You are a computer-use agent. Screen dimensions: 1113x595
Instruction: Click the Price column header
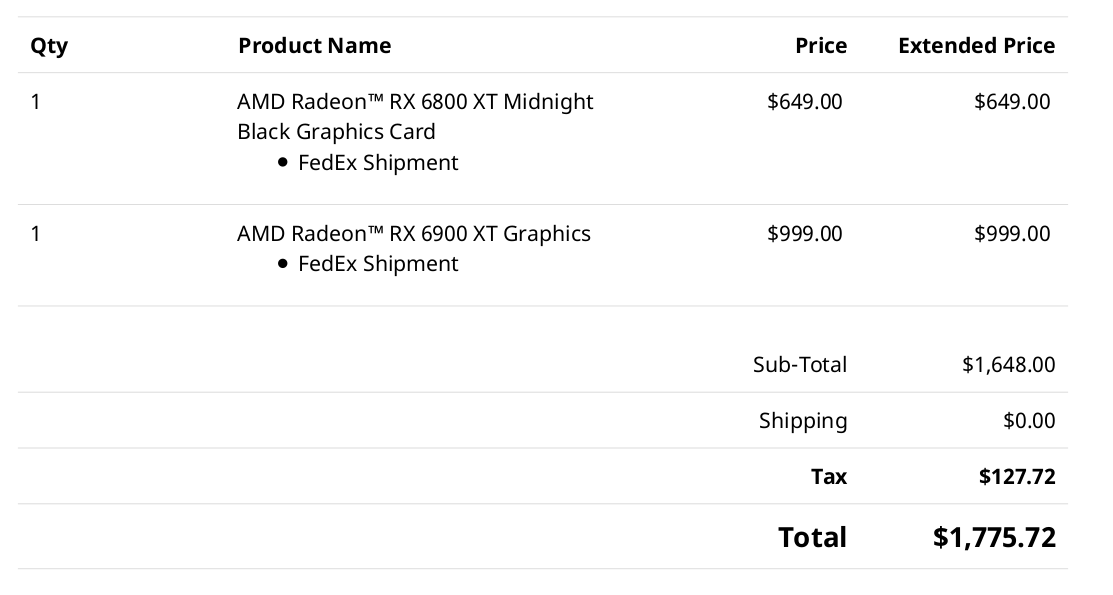[820, 46]
